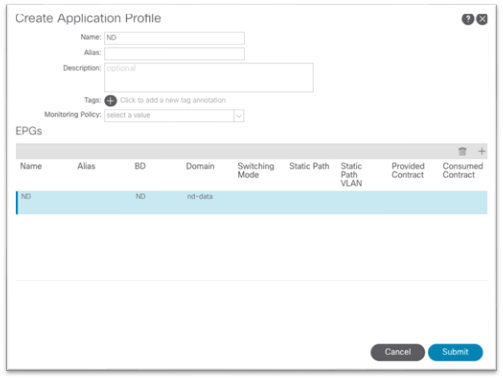Click into the Description text area
Viewport: 503px width, 379px height.
click(209, 77)
